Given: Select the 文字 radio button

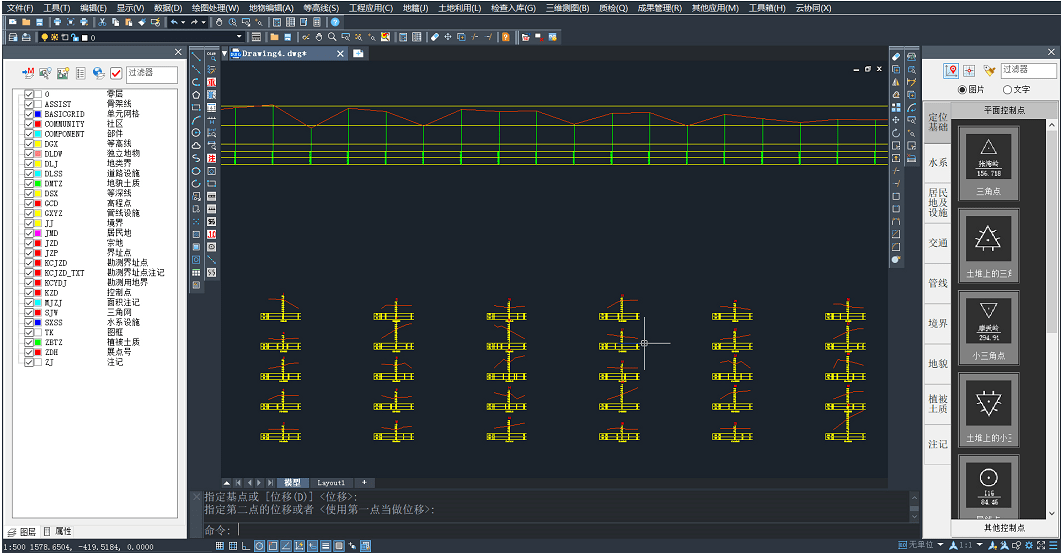Looking at the screenshot, I should point(1006,89).
